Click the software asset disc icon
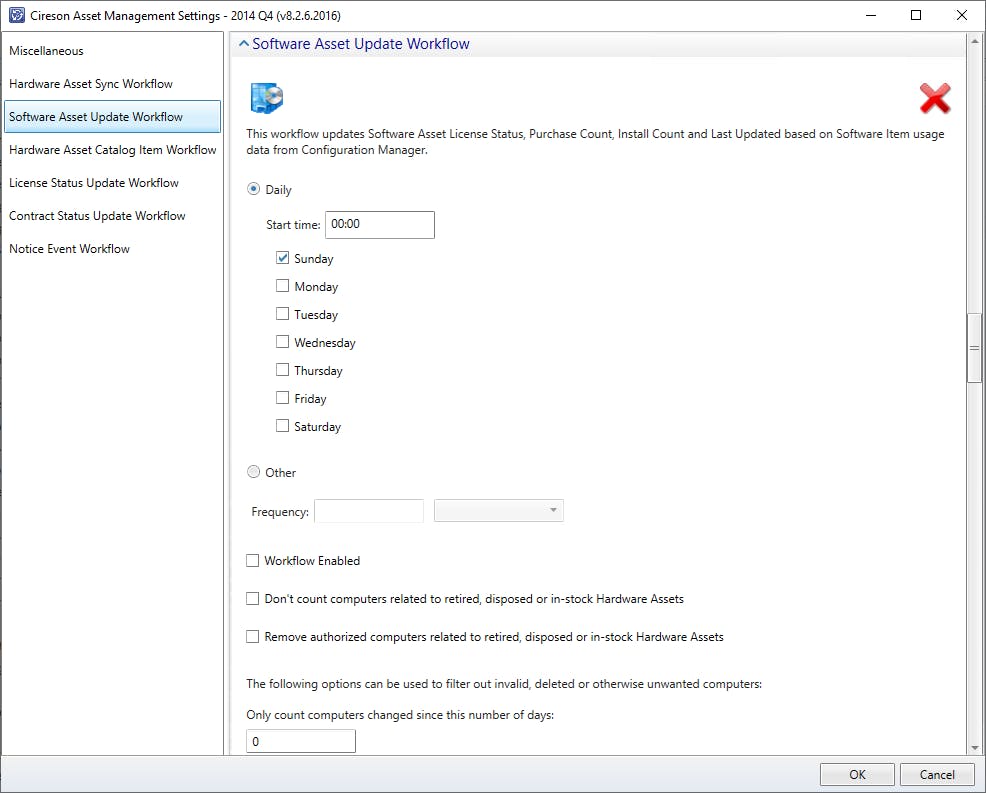 coord(267,98)
